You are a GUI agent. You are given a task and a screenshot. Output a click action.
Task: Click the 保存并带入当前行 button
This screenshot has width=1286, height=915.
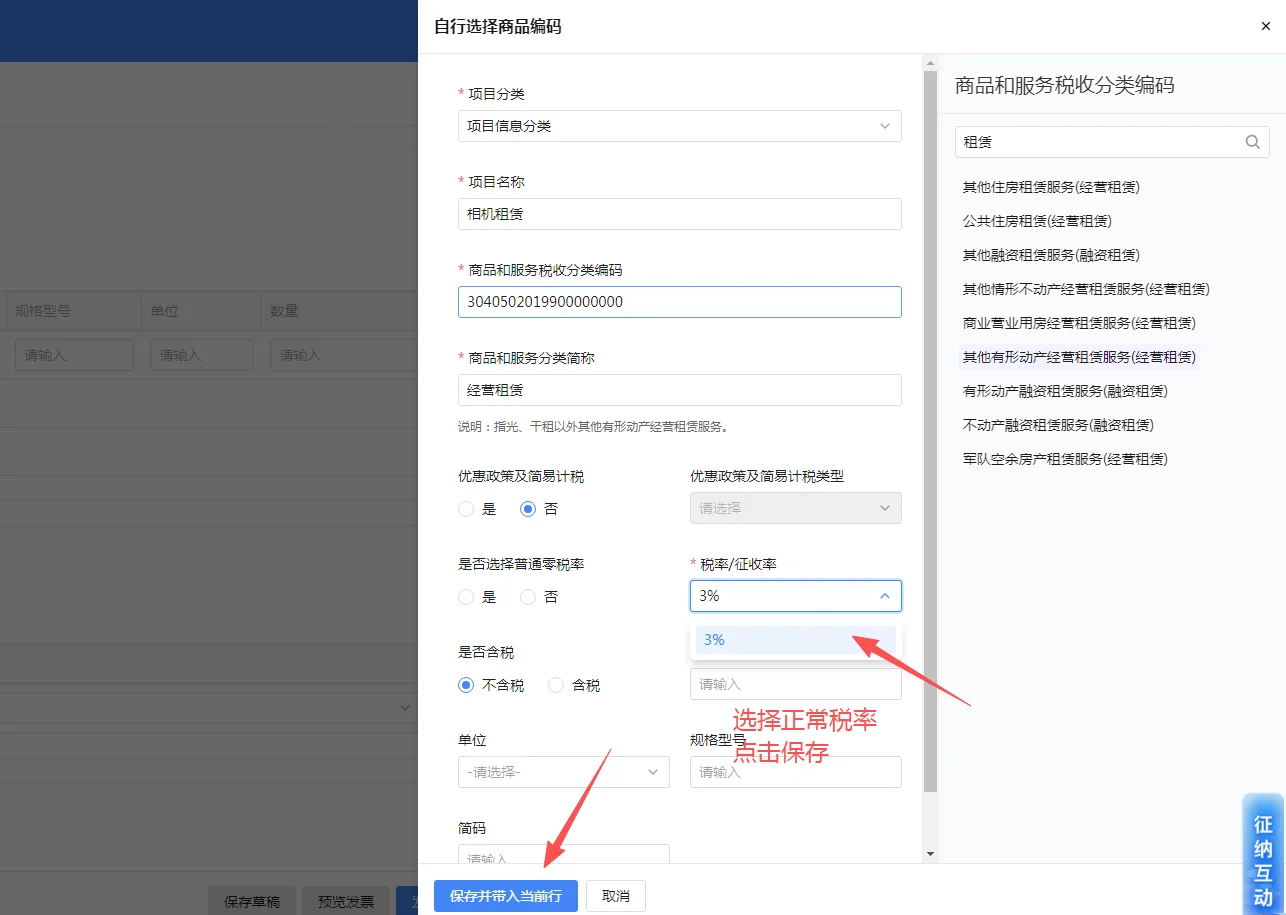(505, 896)
